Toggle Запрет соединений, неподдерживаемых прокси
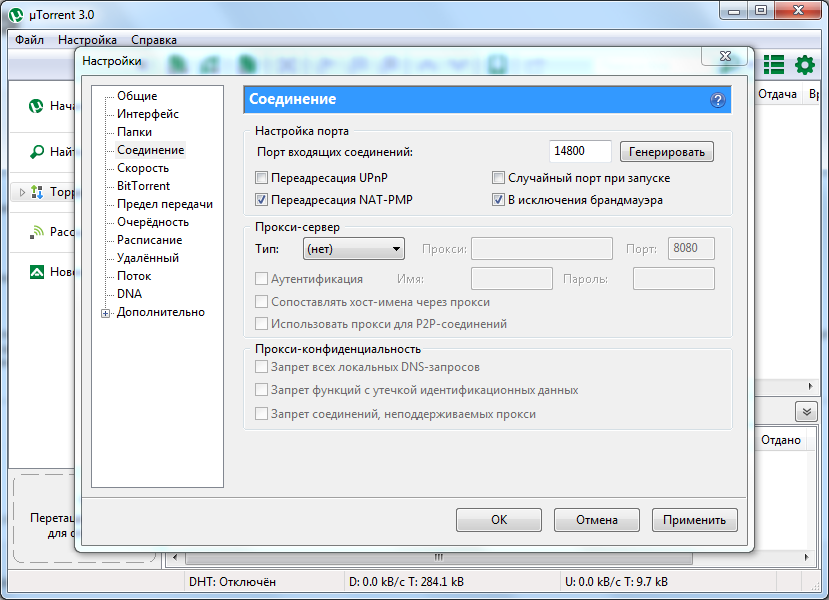 [x=261, y=413]
